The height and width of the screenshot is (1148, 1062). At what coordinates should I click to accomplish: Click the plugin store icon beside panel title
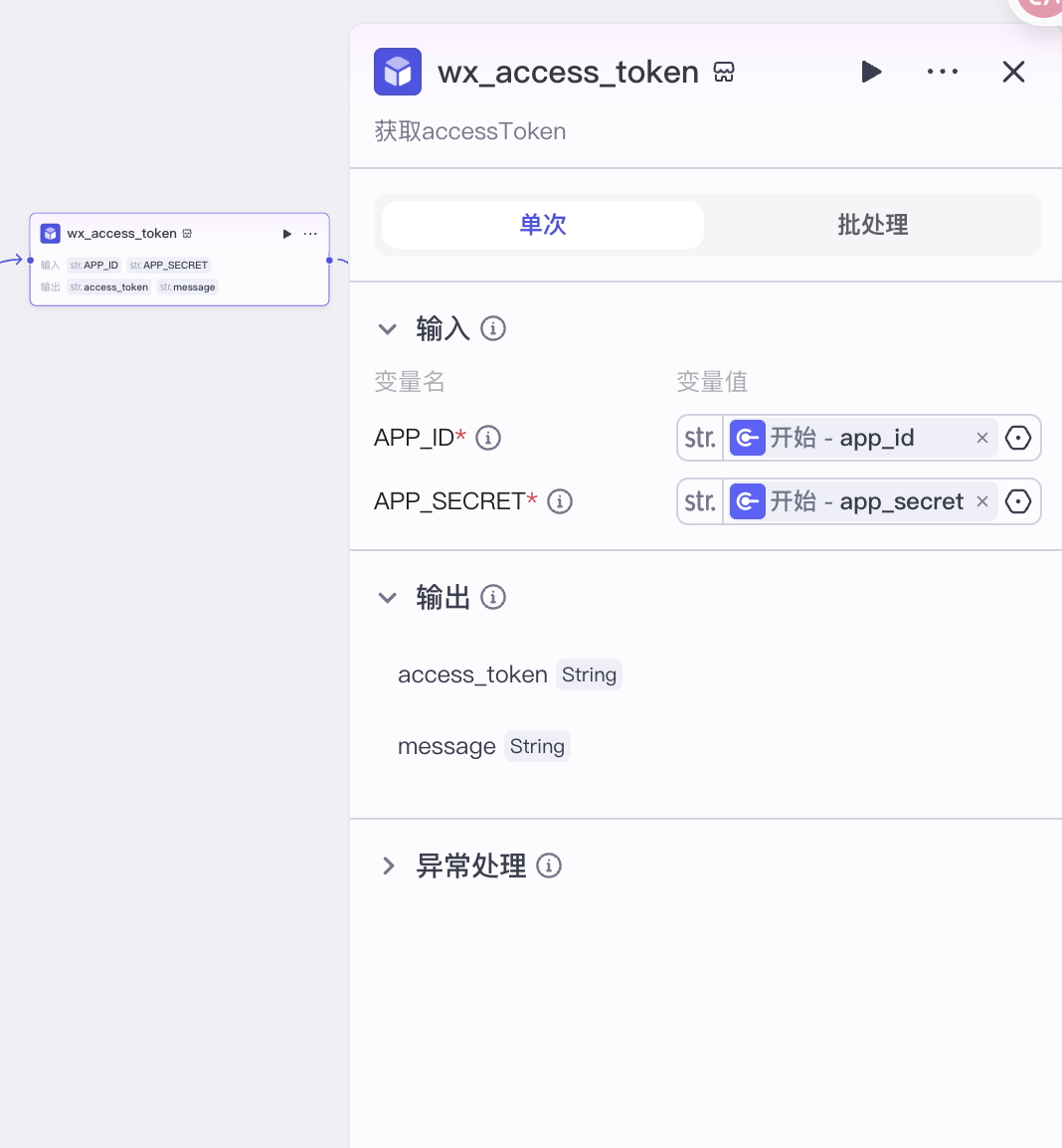[x=724, y=73]
